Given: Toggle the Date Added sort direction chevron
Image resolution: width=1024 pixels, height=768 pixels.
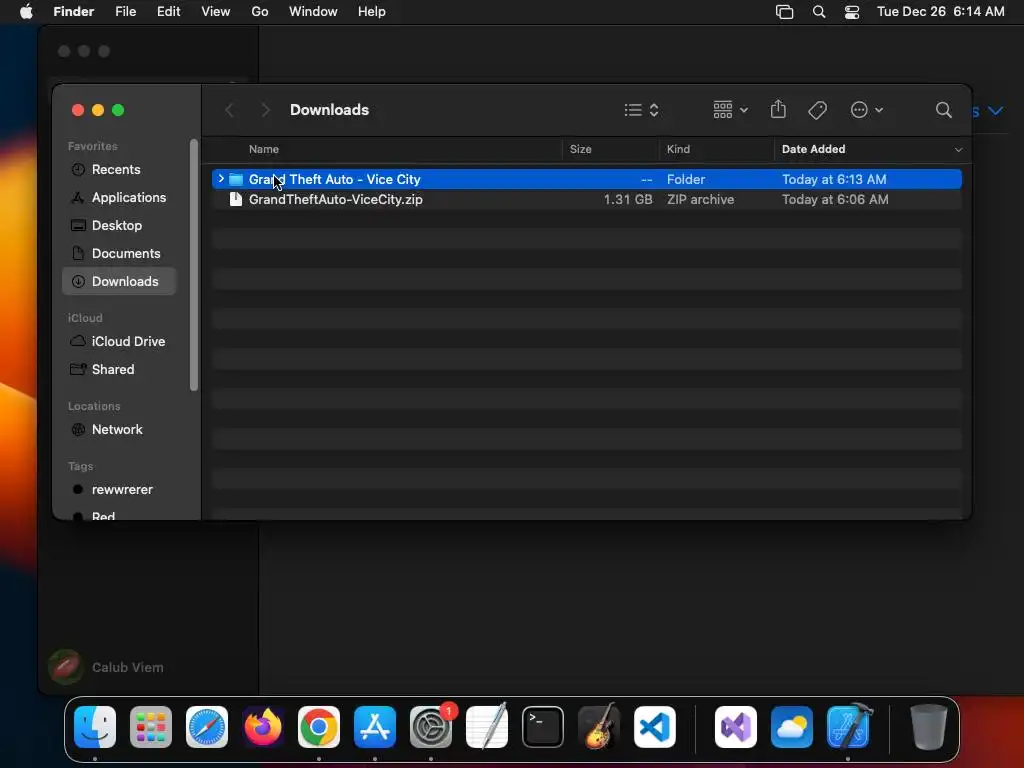Looking at the screenshot, I should coord(958,150).
